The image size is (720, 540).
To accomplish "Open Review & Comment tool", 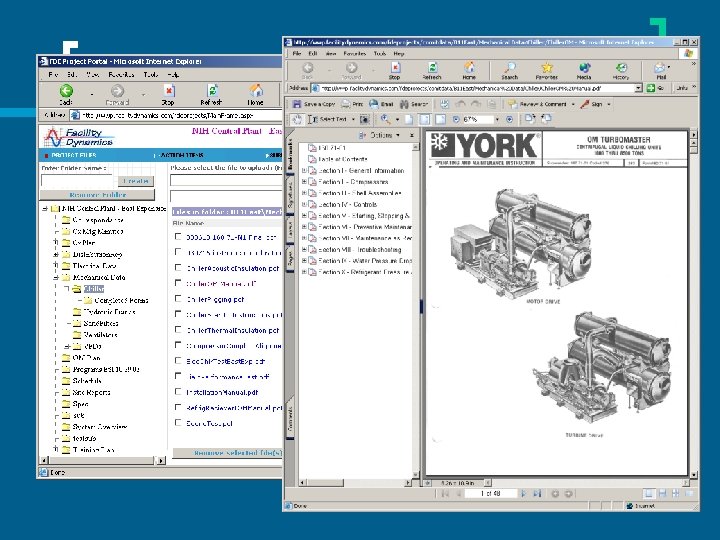I will [x=541, y=104].
